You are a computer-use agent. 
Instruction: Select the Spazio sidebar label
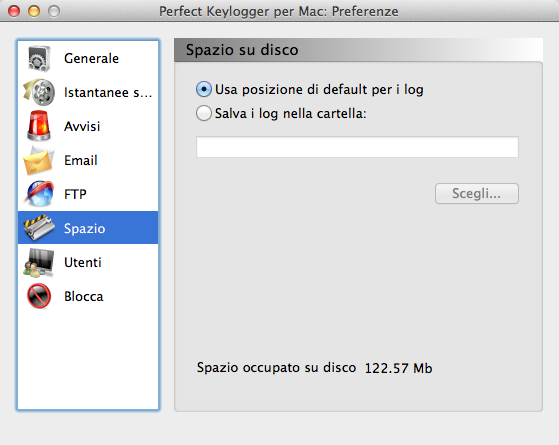[x=84, y=229]
